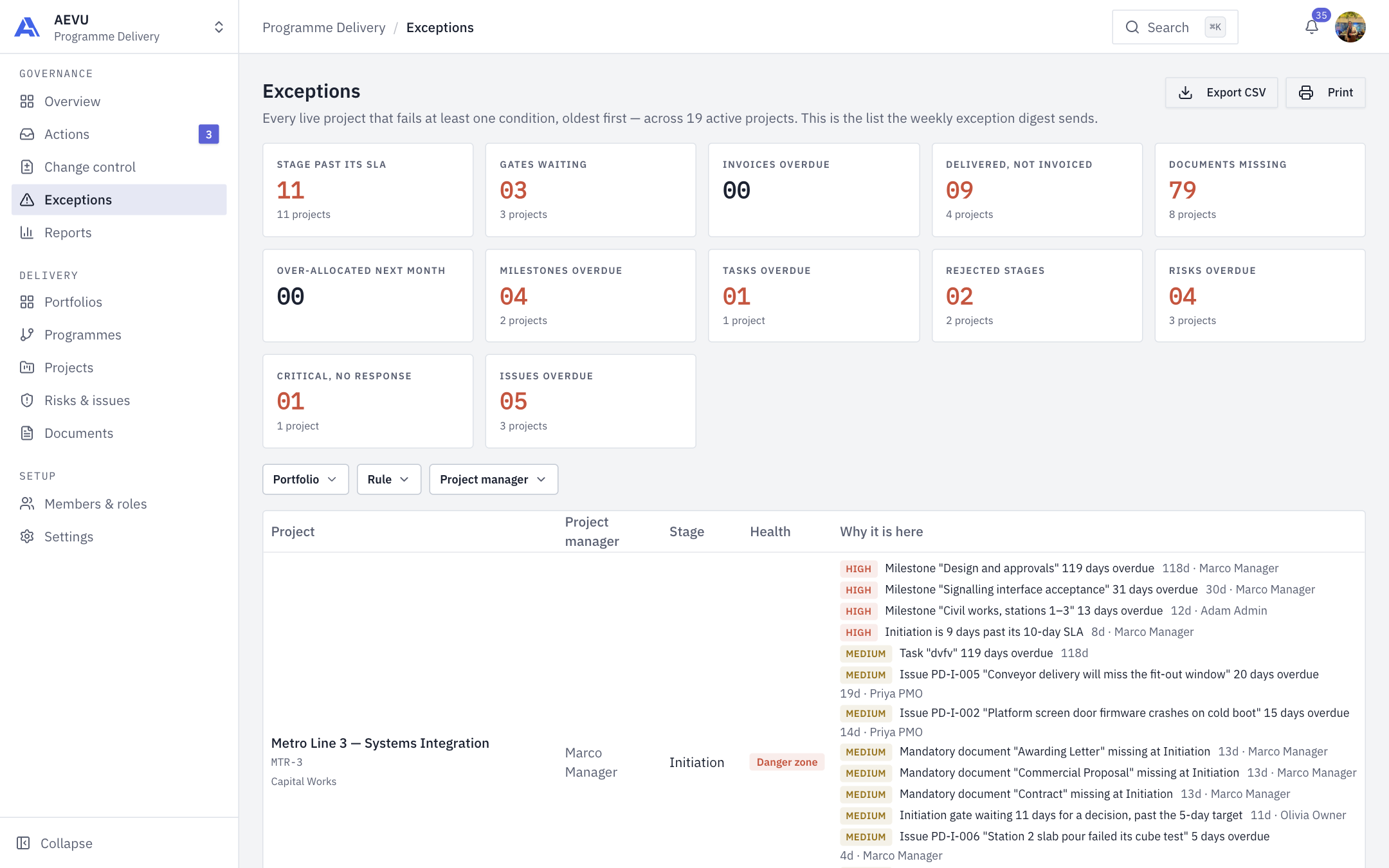Click the Members & roles people icon

click(x=27, y=504)
